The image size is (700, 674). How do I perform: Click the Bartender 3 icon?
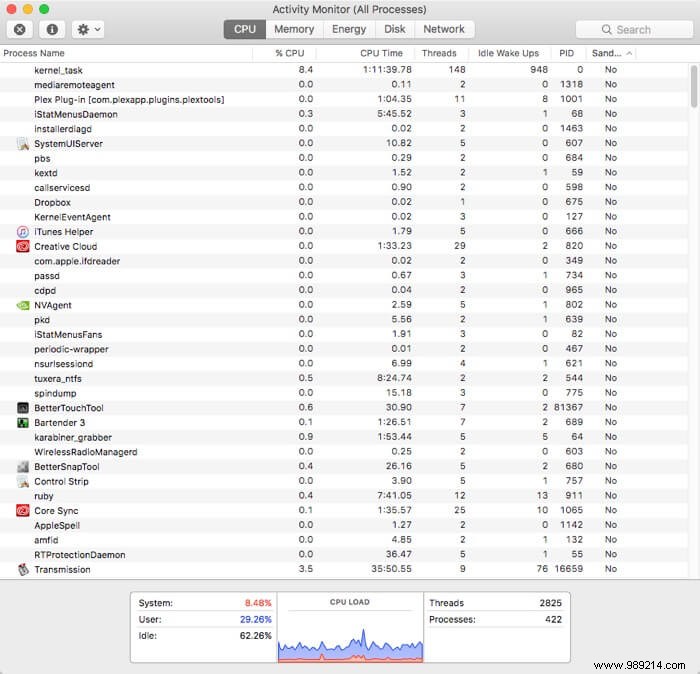click(x=23, y=423)
